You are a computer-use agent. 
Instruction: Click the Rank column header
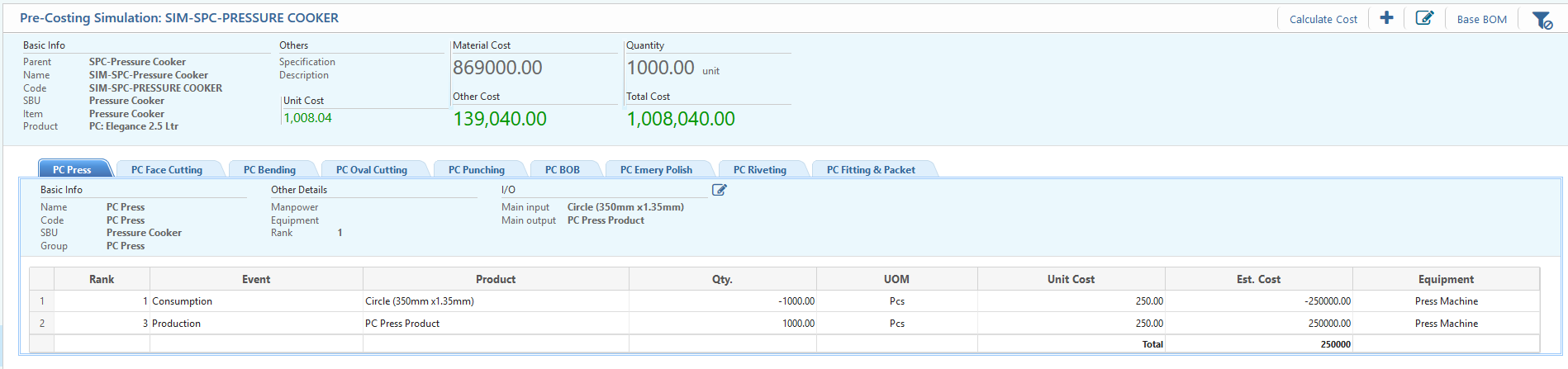tap(102, 279)
